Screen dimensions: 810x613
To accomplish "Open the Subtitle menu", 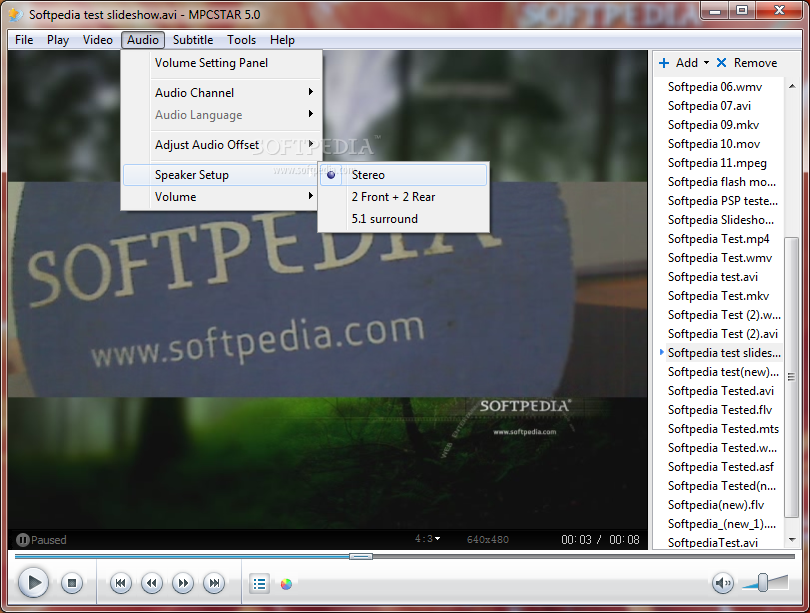I will tap(193, 40).
